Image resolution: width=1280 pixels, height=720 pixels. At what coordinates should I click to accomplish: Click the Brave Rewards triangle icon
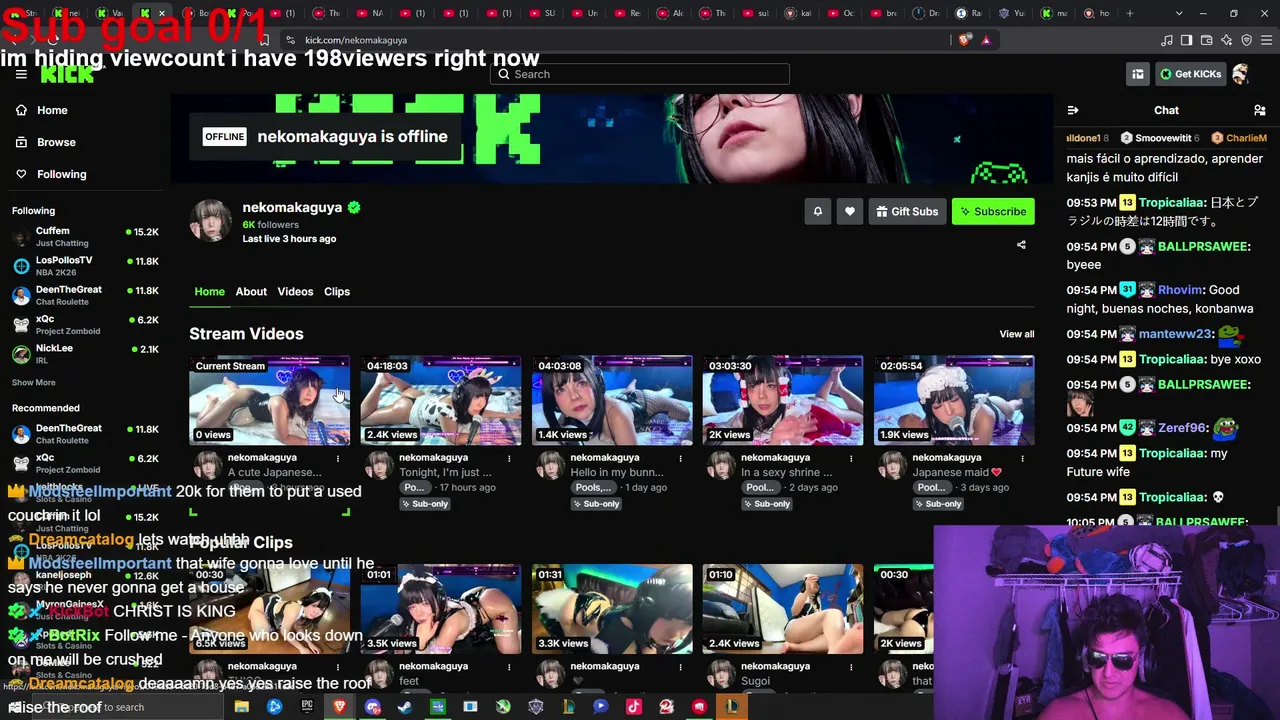[x=986, y=40]
